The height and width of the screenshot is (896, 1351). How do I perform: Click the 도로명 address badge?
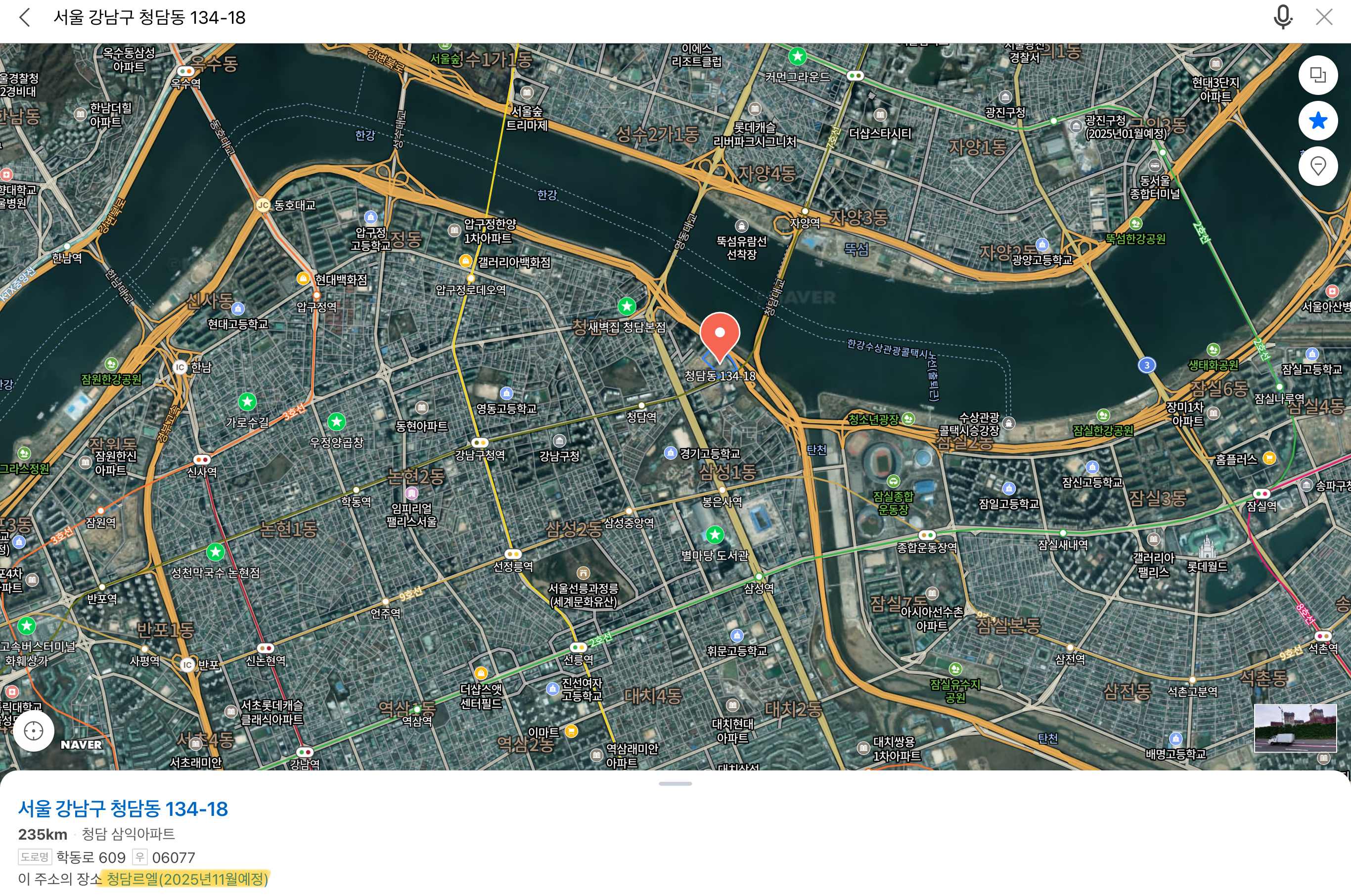35,857
